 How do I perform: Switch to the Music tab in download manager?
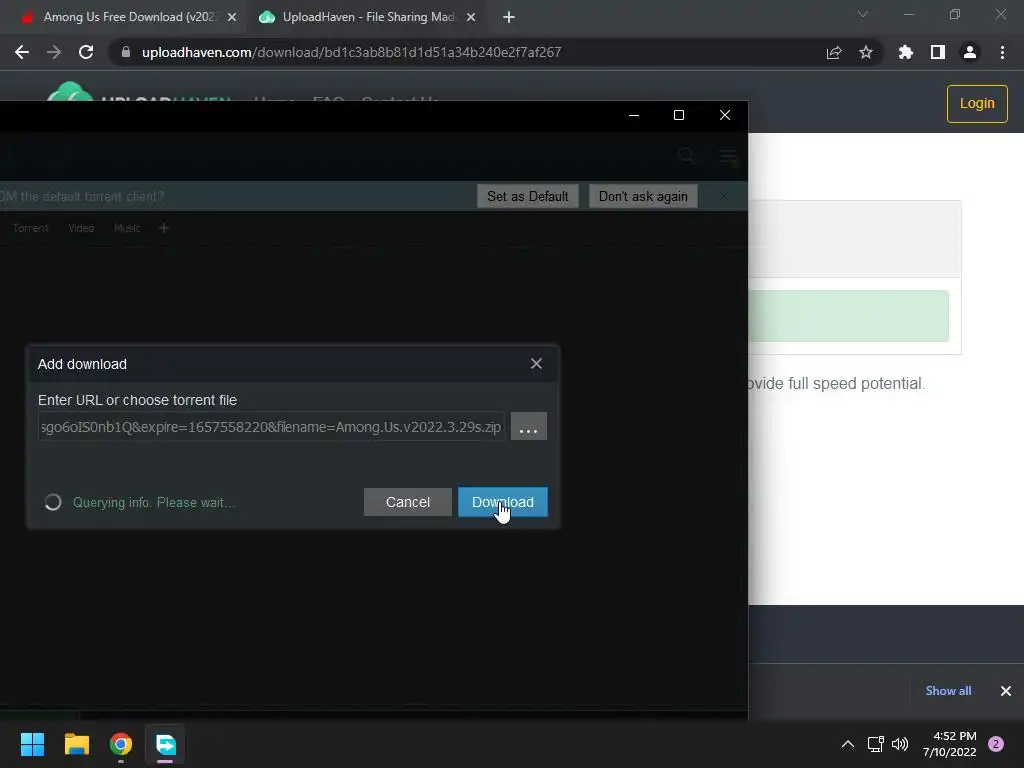coord(127,228)
